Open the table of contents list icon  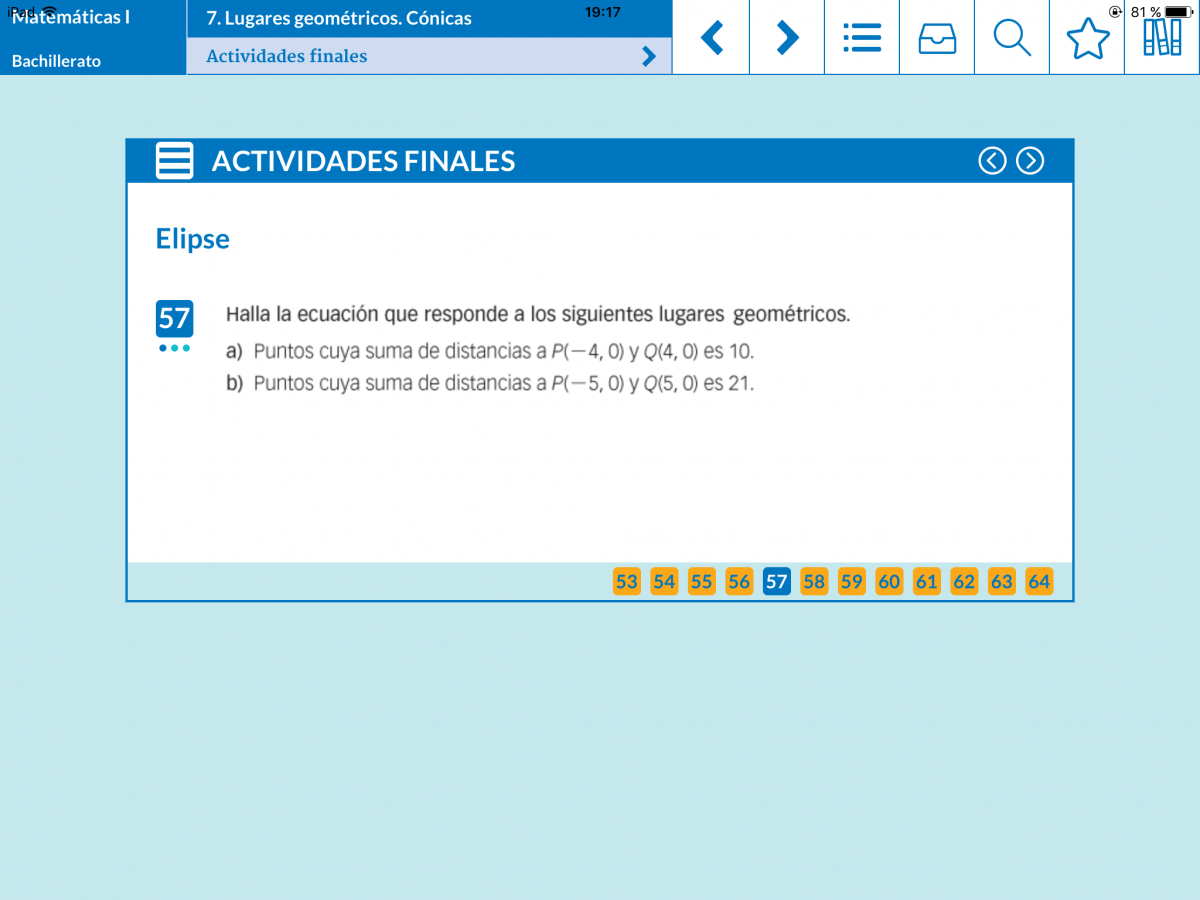tap(862, 38)
